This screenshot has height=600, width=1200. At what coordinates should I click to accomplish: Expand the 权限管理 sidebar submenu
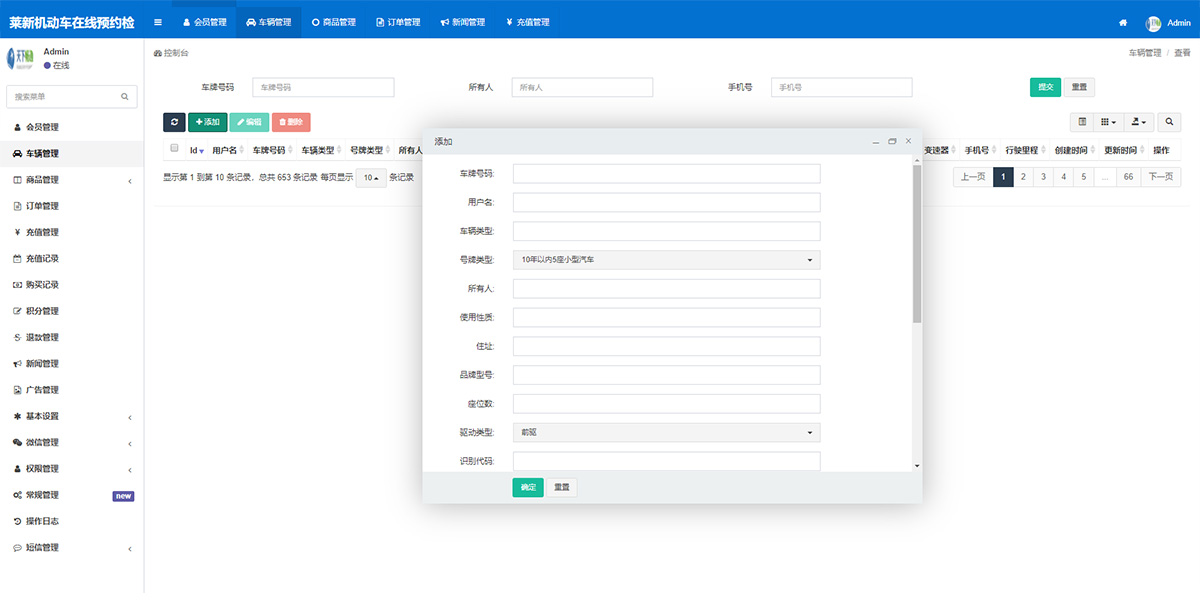point(72,468)
